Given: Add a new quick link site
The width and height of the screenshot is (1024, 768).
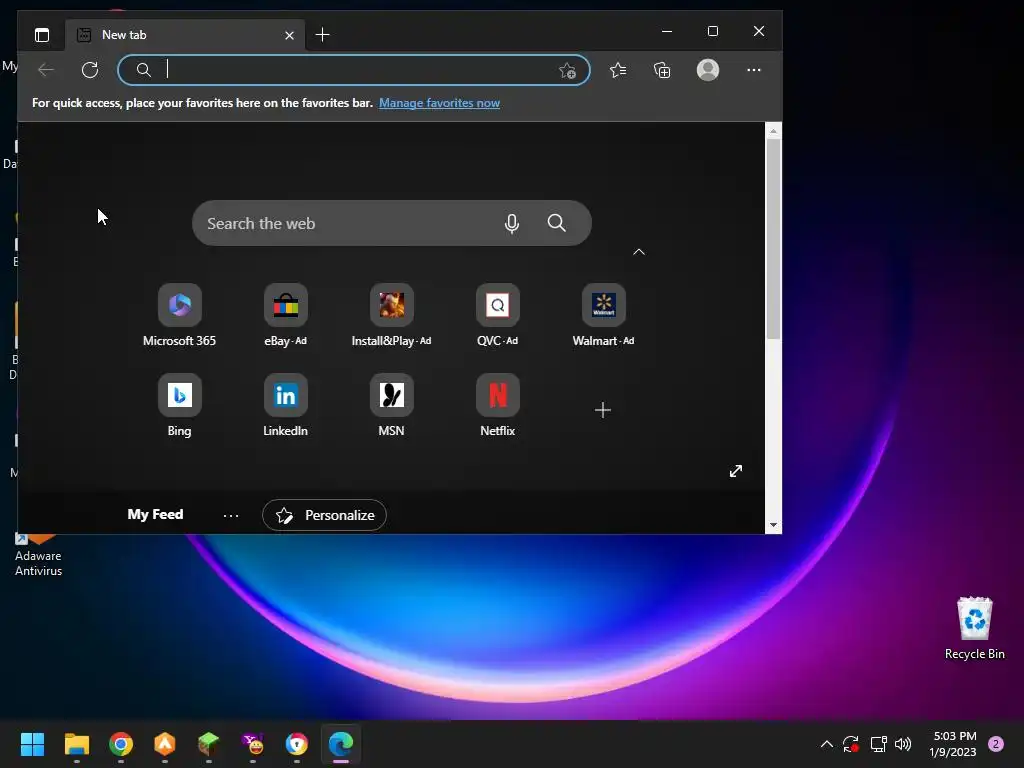Looking at the screenshot, I should click(x=603, y=410).
